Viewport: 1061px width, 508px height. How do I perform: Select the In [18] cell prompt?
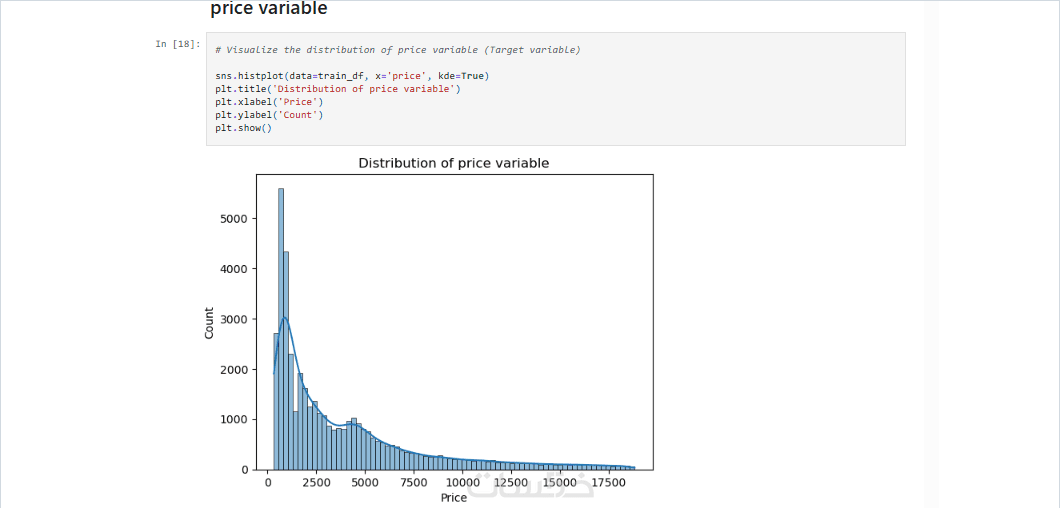click(177, 44)
